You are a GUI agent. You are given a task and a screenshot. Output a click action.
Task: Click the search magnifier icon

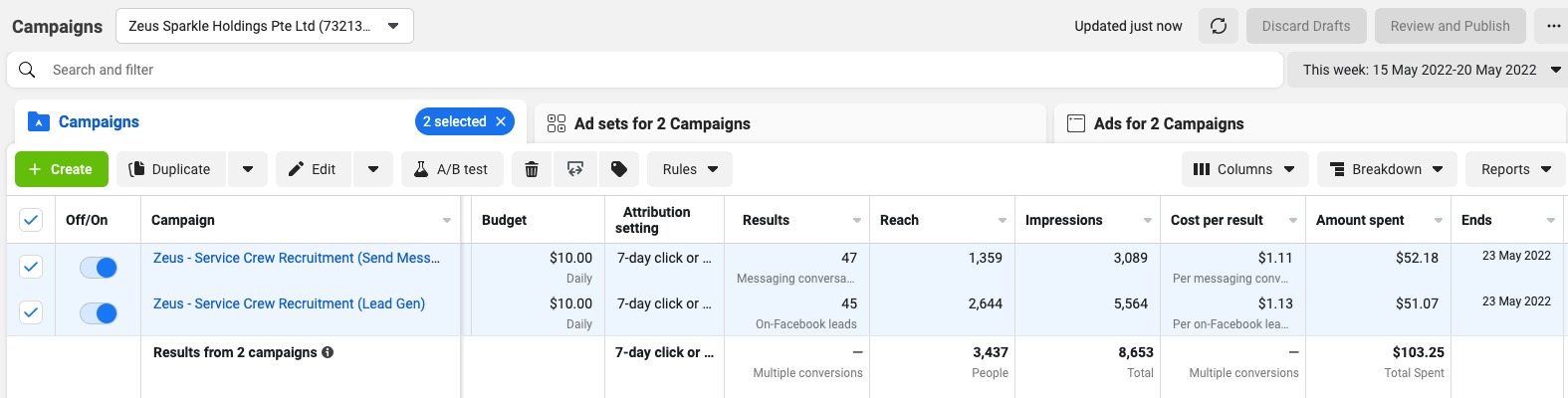(28, 70)
